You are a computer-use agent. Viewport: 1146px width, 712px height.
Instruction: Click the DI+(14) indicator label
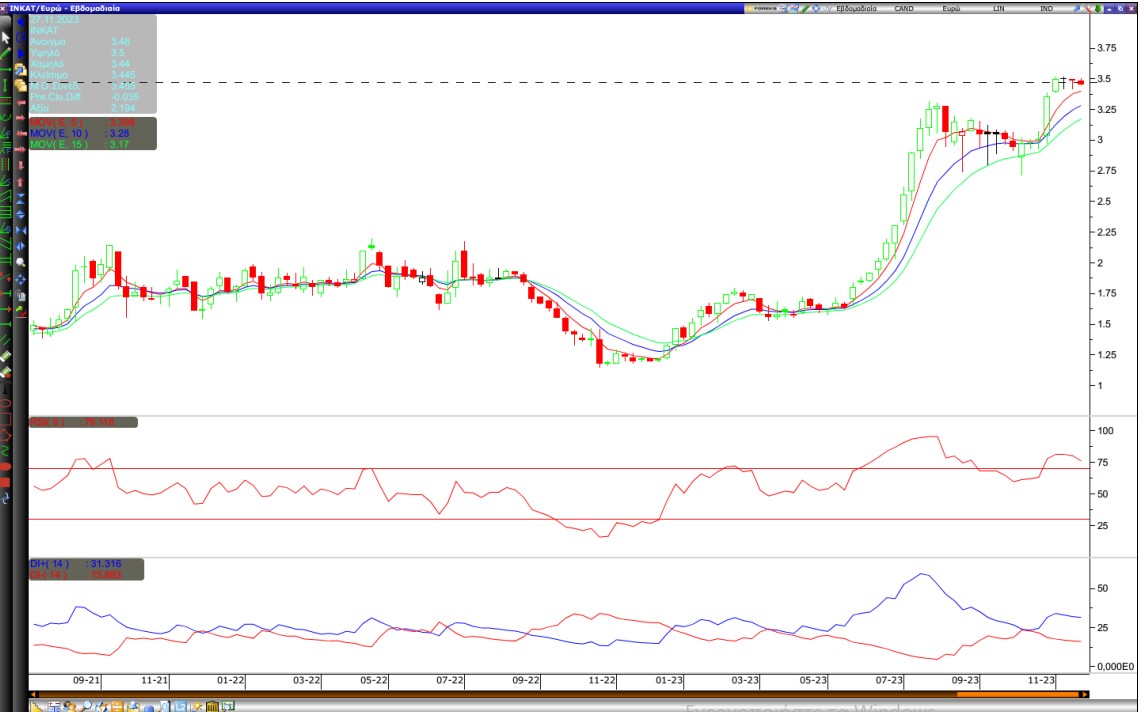point(48,564)
